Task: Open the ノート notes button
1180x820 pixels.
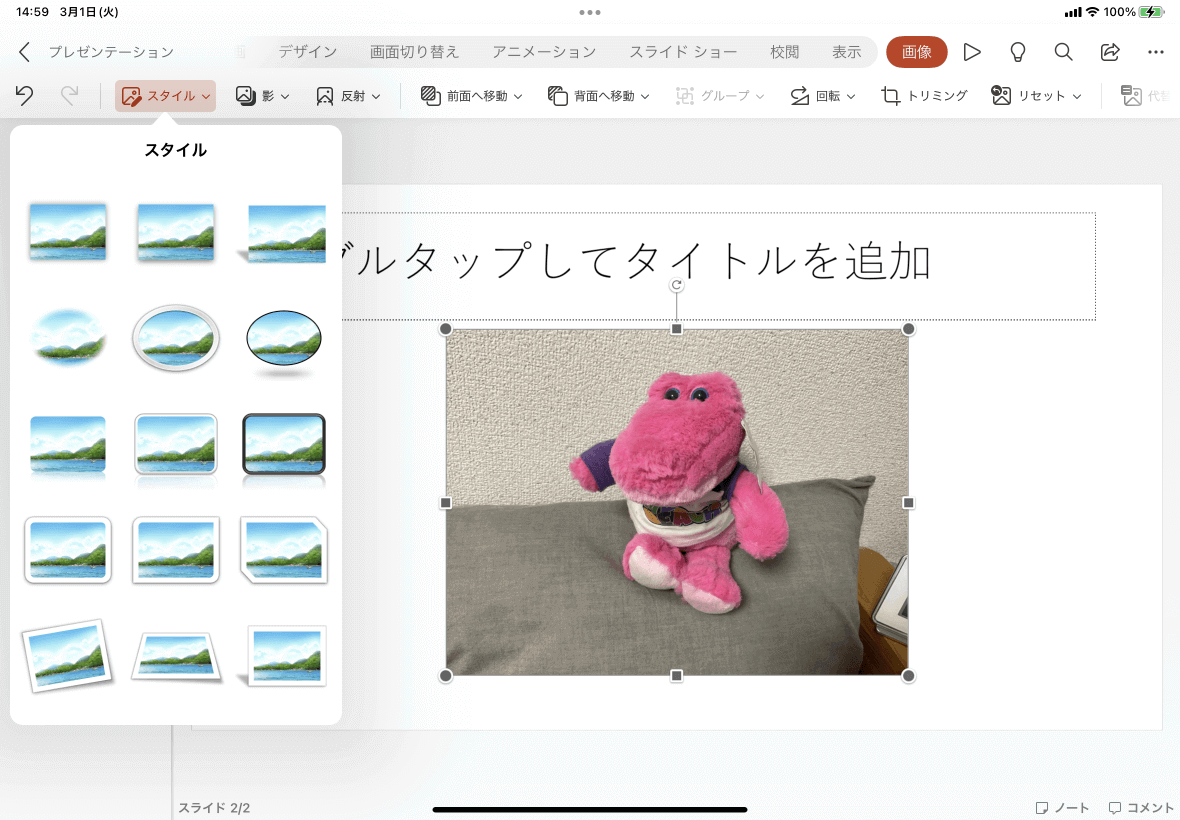Action: point(1062,808)
